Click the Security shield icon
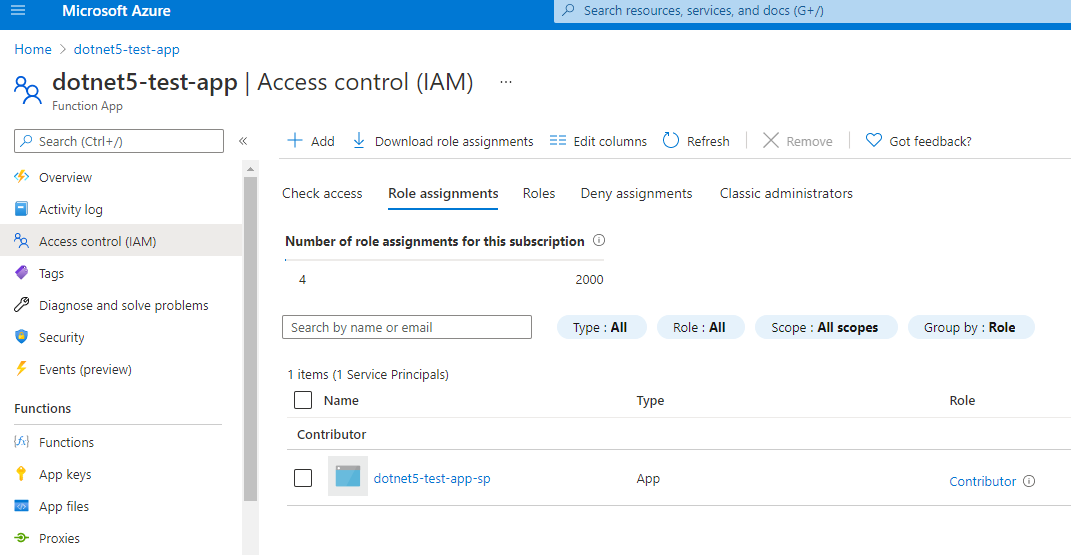The height and width of the screenshot is (555, 1071). coord(22,337)
